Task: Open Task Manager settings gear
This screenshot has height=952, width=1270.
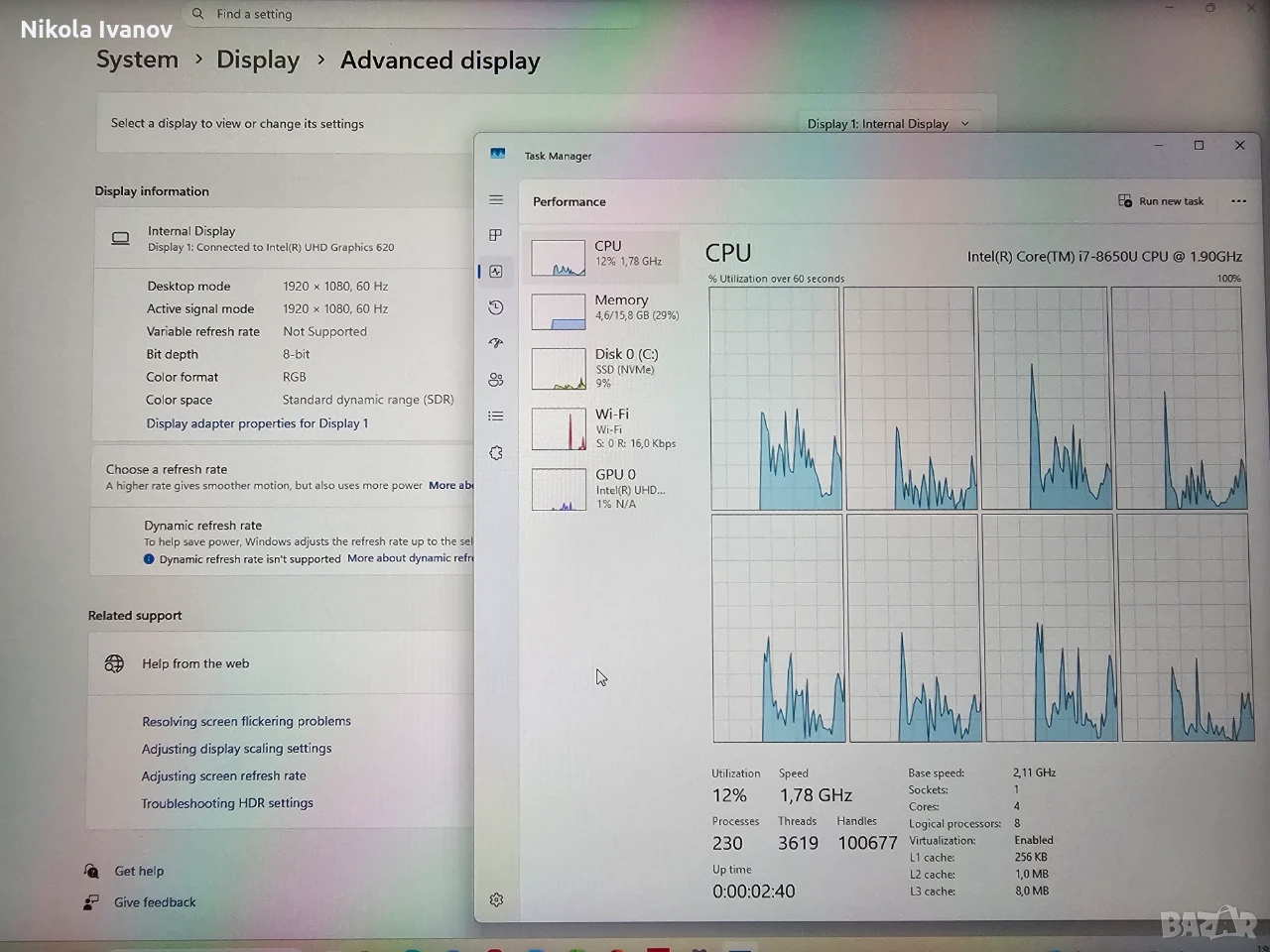Action: point(496,899)
